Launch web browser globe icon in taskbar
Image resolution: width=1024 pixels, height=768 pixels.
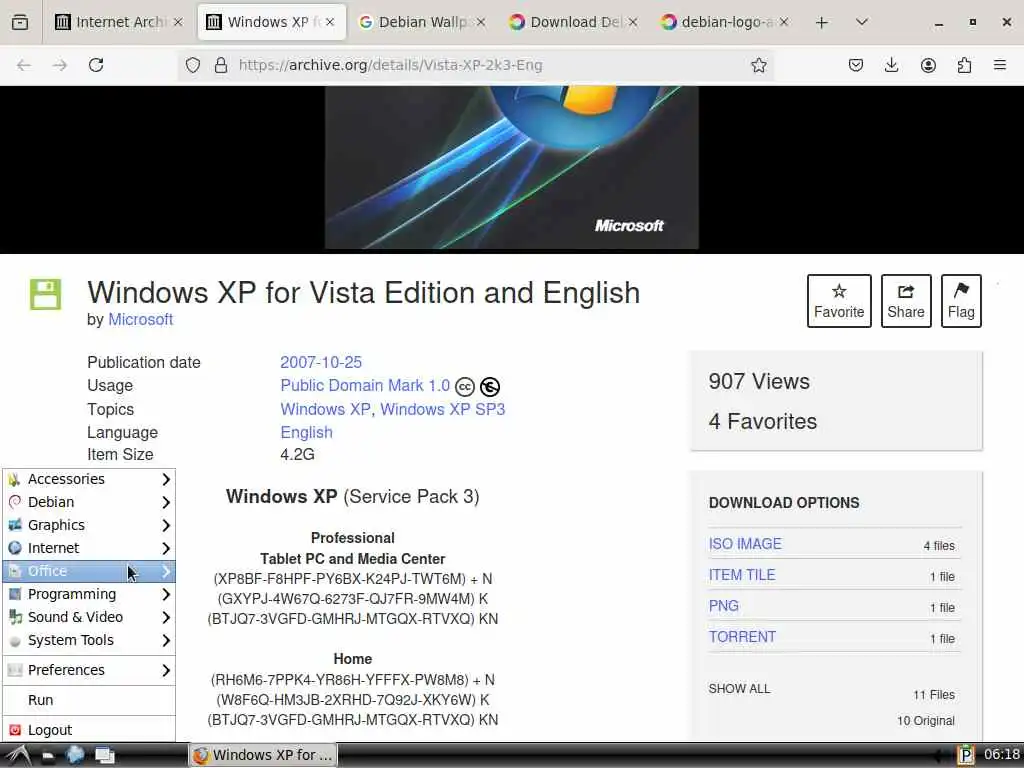(x=76, y=755)
